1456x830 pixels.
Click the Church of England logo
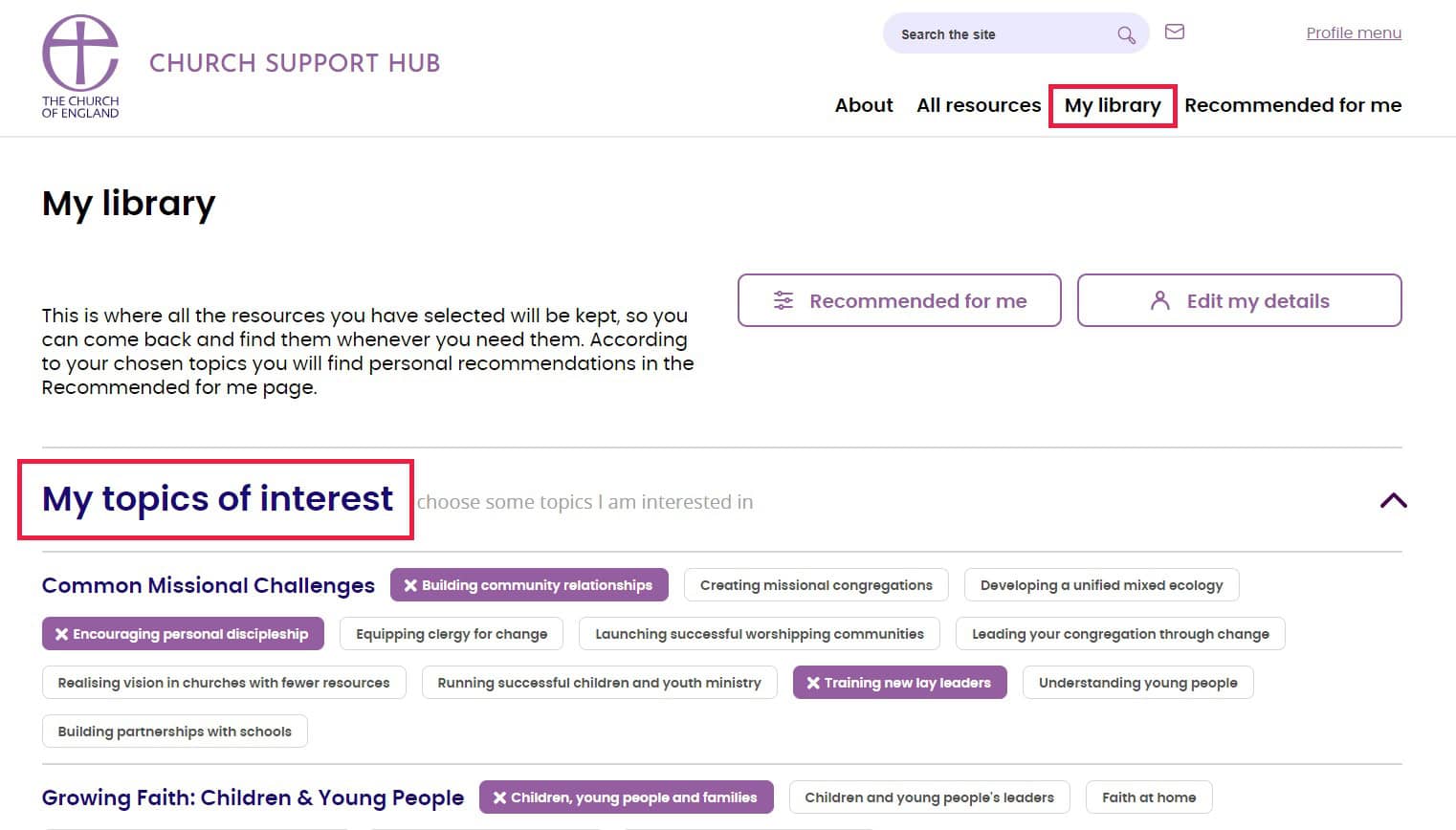pyautogui.click(x=80, y=64)
